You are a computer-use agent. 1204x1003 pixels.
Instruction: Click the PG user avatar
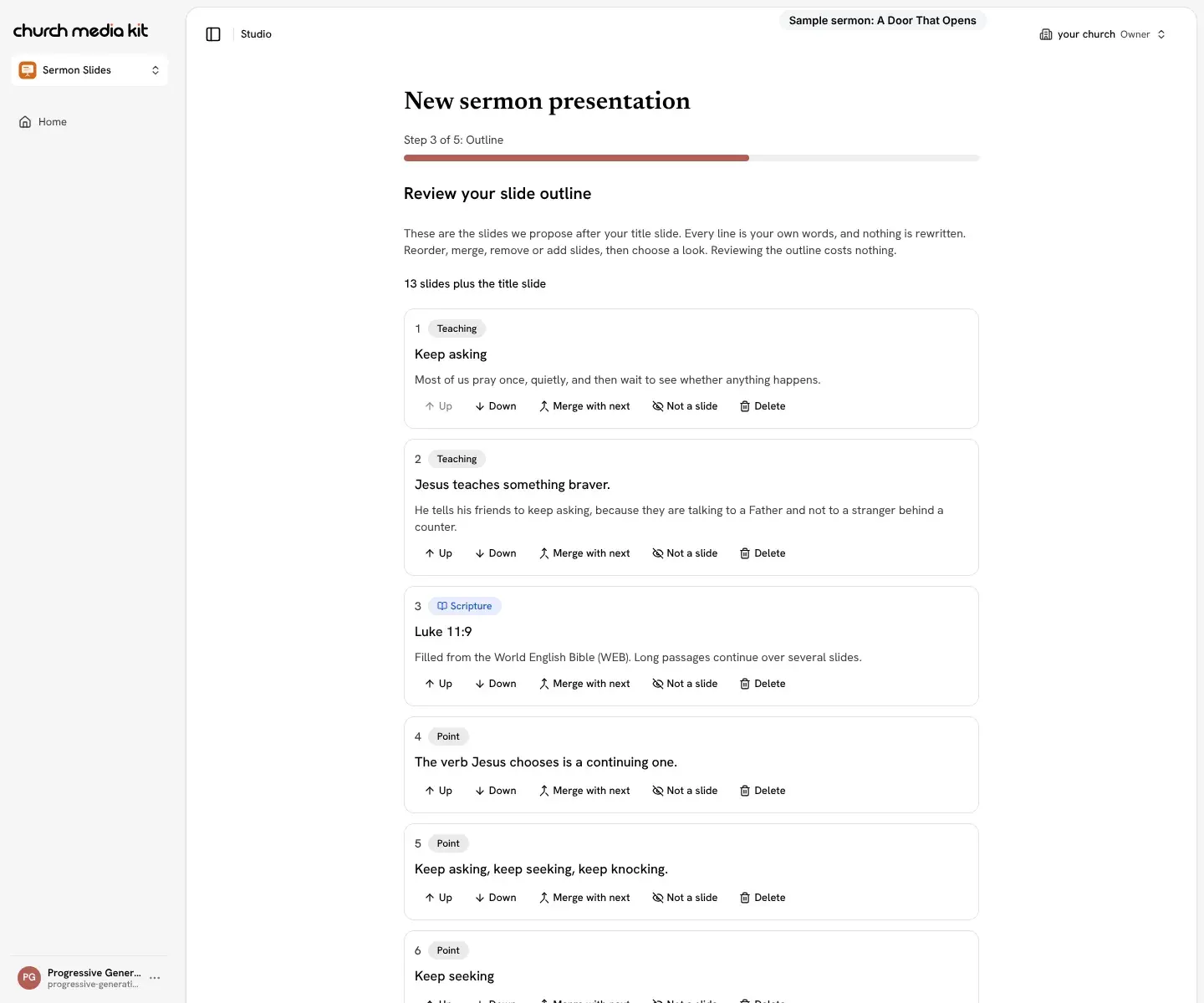[29, 977]
